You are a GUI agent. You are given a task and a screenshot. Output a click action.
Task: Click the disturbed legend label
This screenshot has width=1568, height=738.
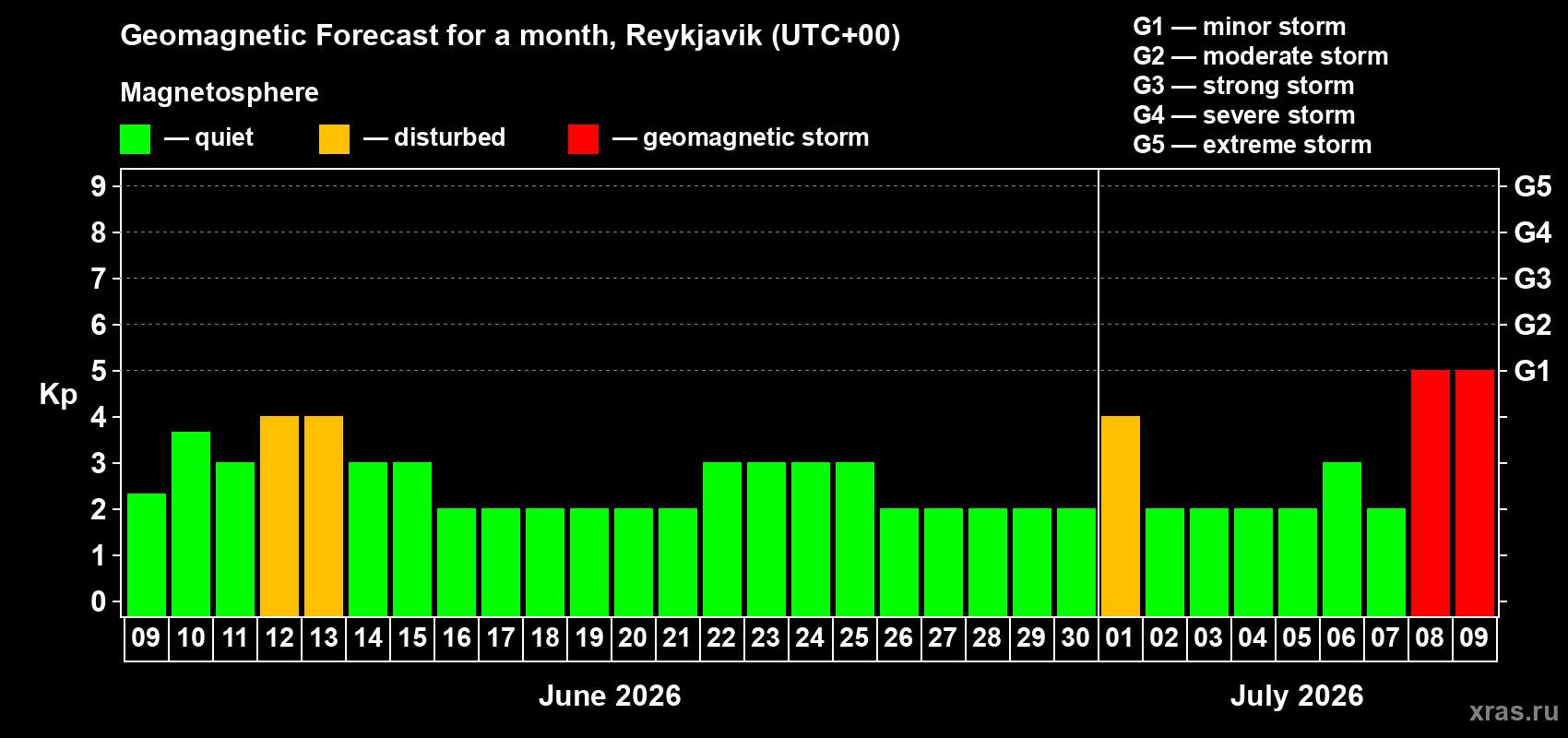(449, 137)
